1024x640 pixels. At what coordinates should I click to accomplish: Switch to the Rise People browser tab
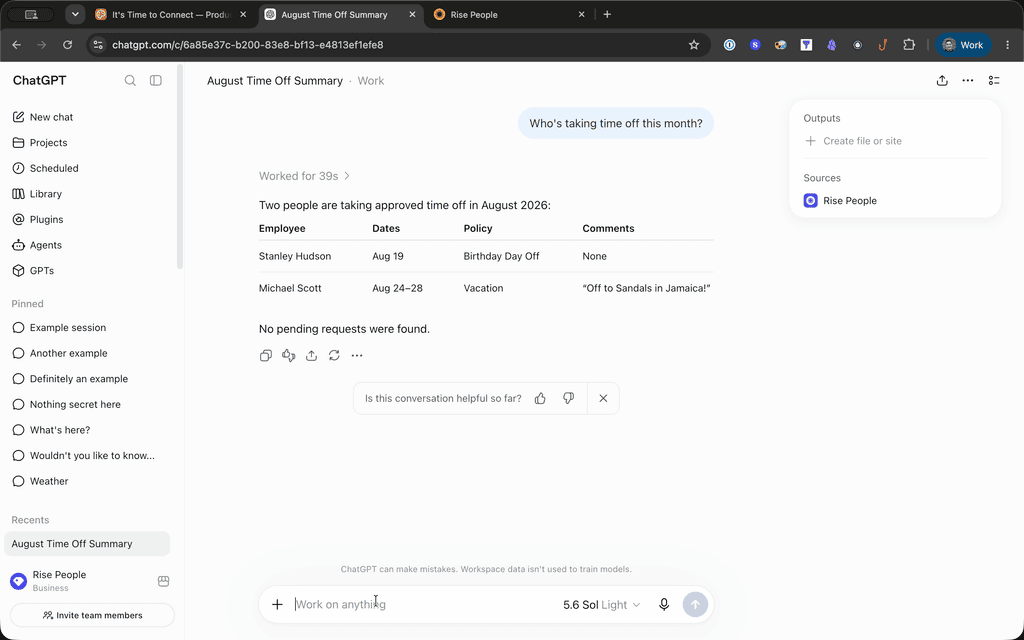(509, 14)
